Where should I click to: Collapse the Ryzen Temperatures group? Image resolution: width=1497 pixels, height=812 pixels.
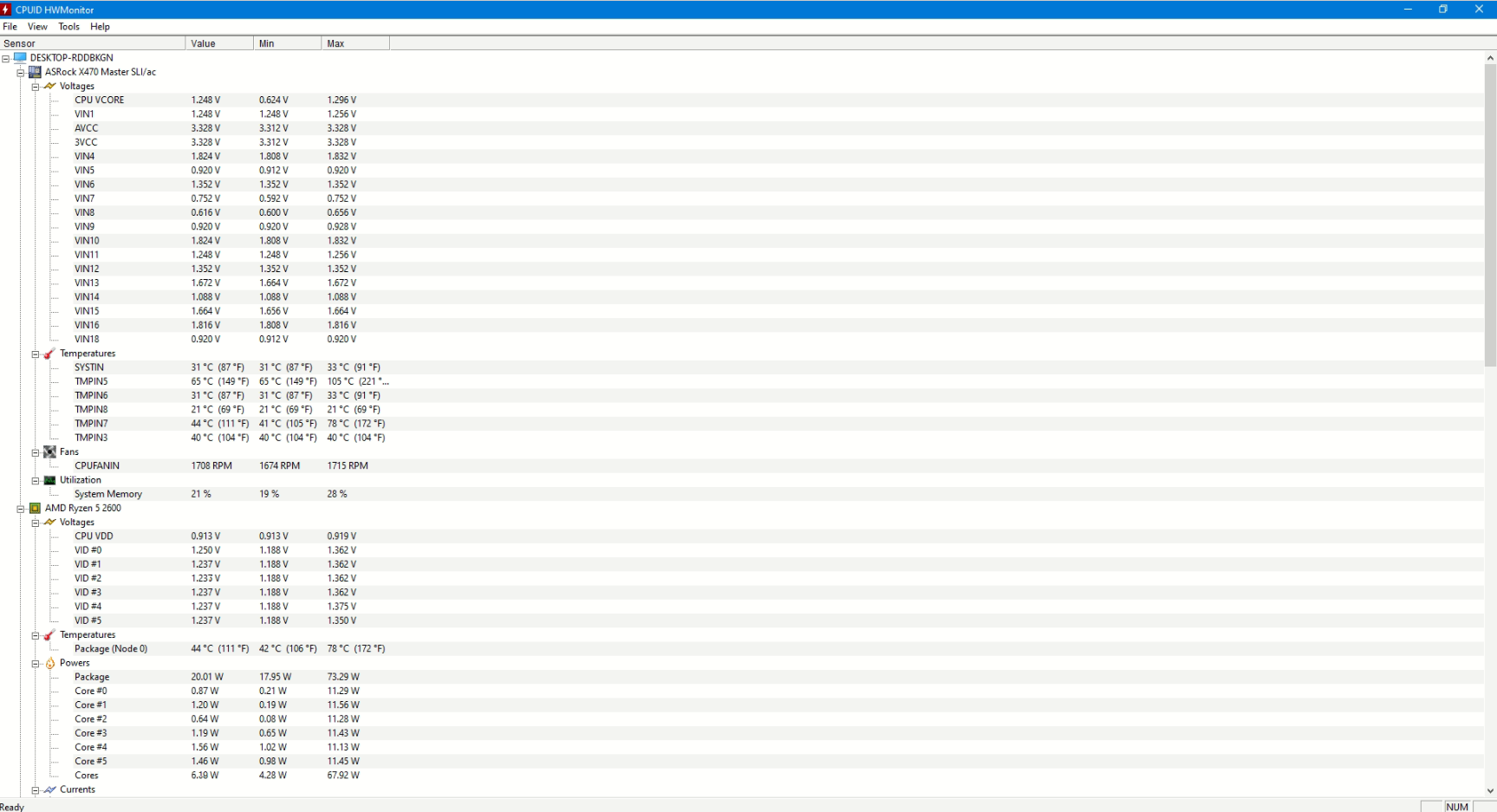pyautogui.click(x=36, y=635)
